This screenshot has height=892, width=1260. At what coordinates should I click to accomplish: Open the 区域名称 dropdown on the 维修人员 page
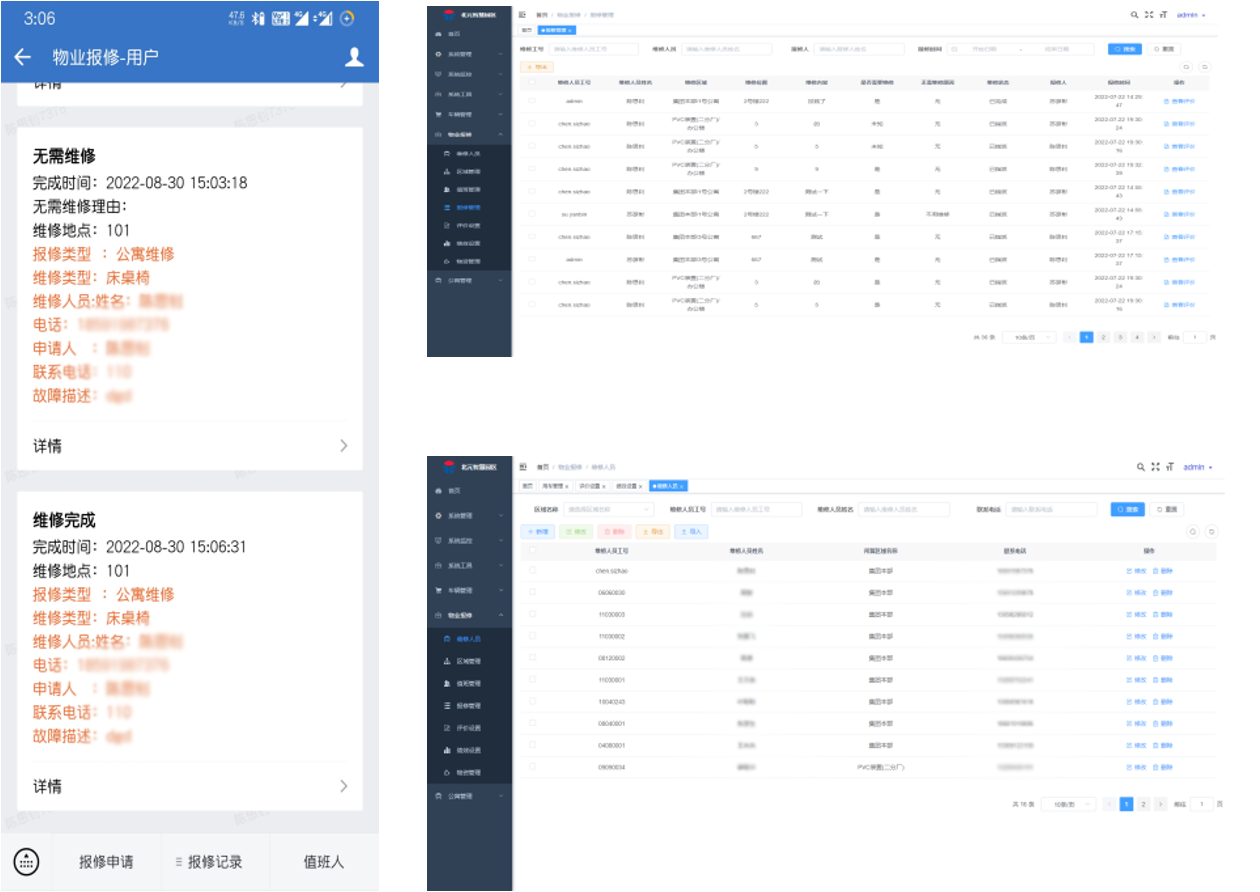[x=607, y=509]
